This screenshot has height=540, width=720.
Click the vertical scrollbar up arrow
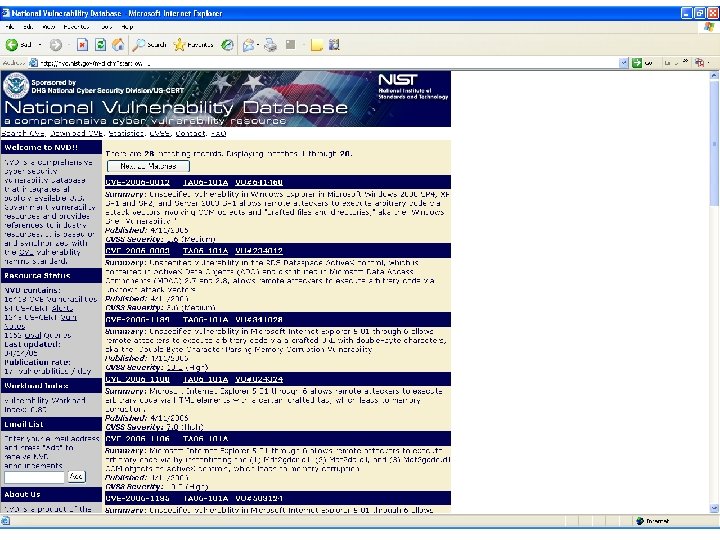pos(714,75)
